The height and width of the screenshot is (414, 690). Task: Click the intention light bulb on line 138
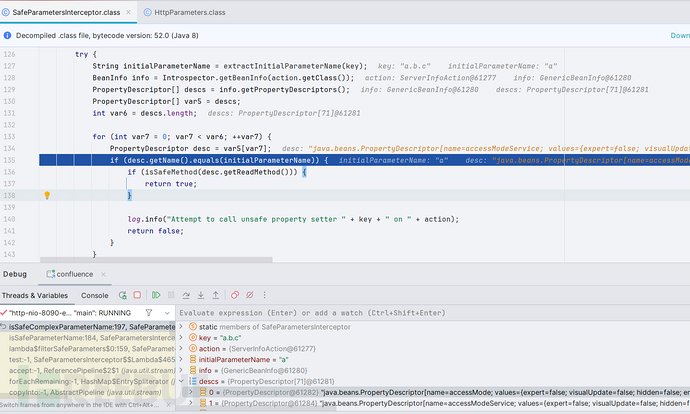coord(47,195)
